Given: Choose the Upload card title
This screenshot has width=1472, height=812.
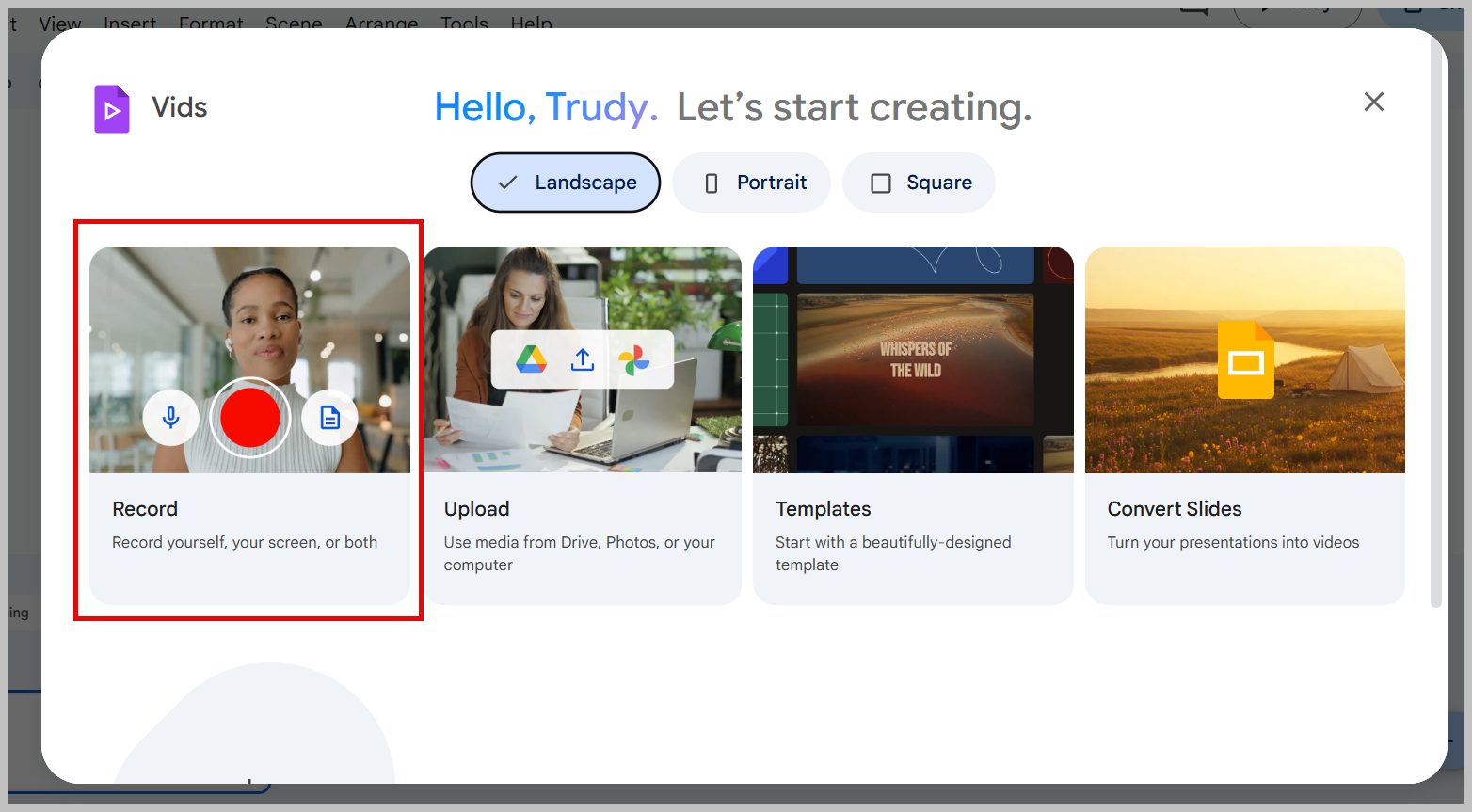Looking at the screenshot, I should click(477, 509).
